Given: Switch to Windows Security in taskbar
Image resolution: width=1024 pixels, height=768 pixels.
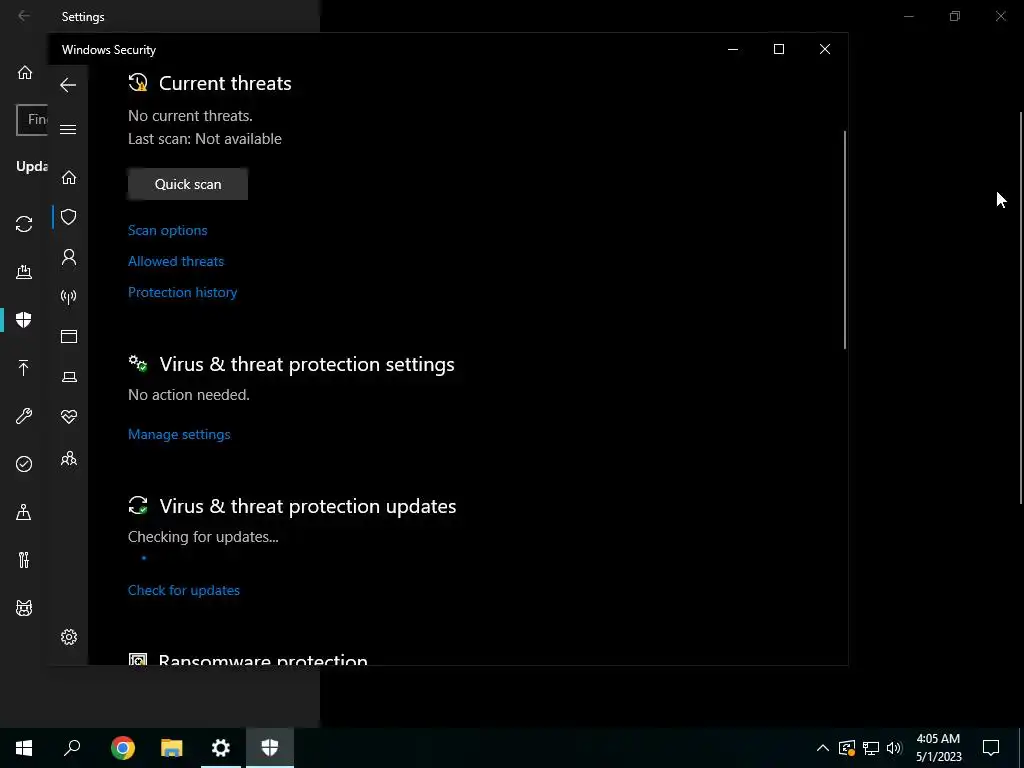Looking at the screenshot, I should pos(270,748).
